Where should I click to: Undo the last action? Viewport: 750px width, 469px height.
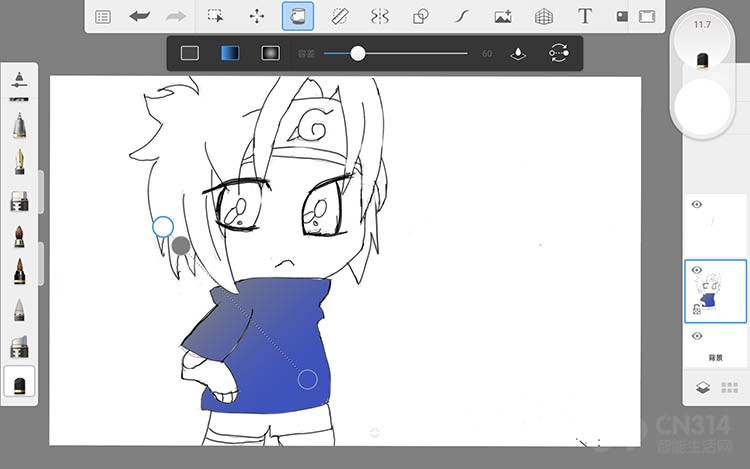[140, 17]
